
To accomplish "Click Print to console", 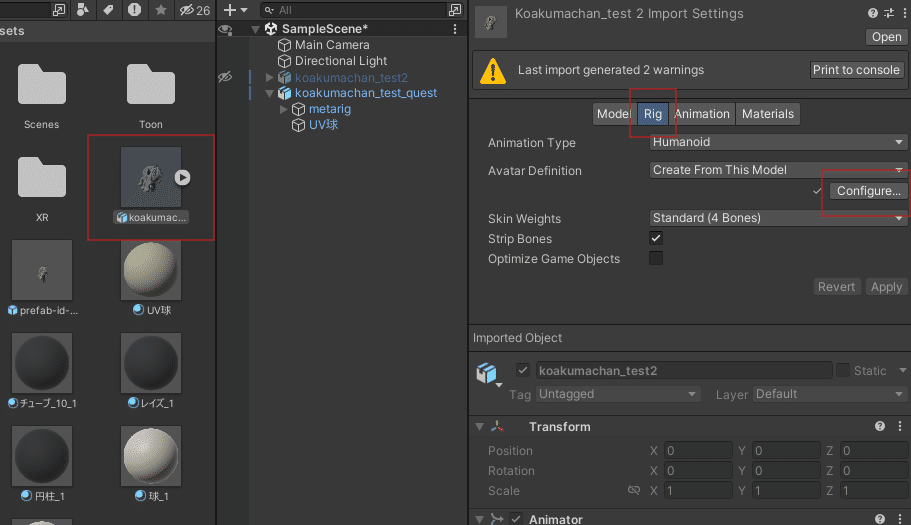I will point(856,70).
